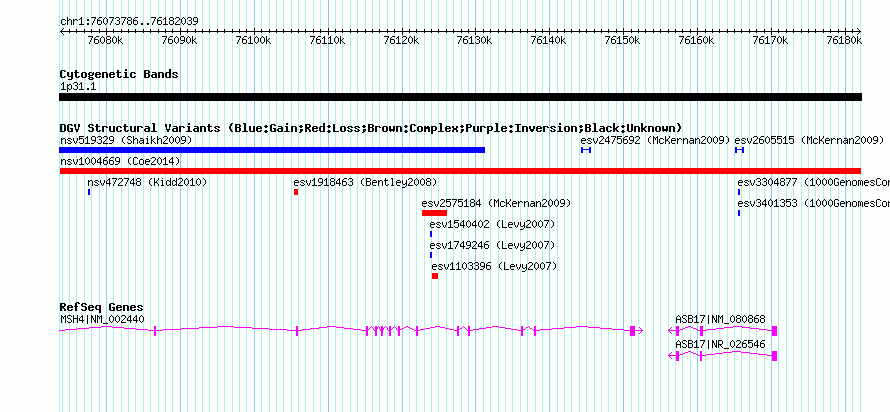Click the nsv472748 (Kidd2010) label
The width and height of the screenshot is (890, 412).
(147, 182)
